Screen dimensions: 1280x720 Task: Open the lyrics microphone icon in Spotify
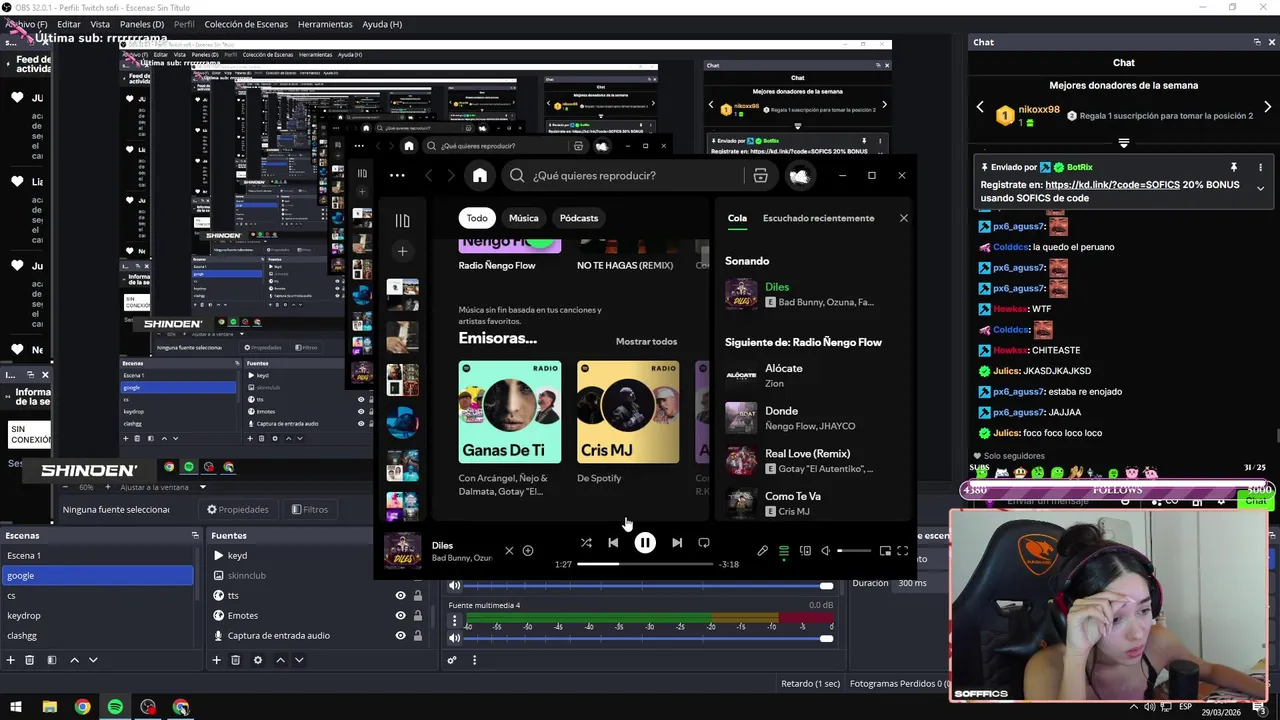762,550
